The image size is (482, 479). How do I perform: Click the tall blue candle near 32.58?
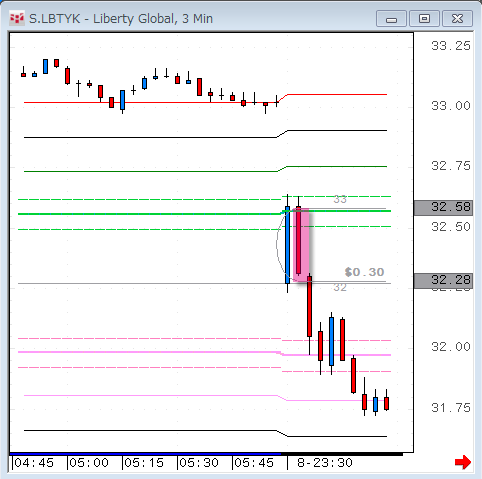[x=287, y=245]
